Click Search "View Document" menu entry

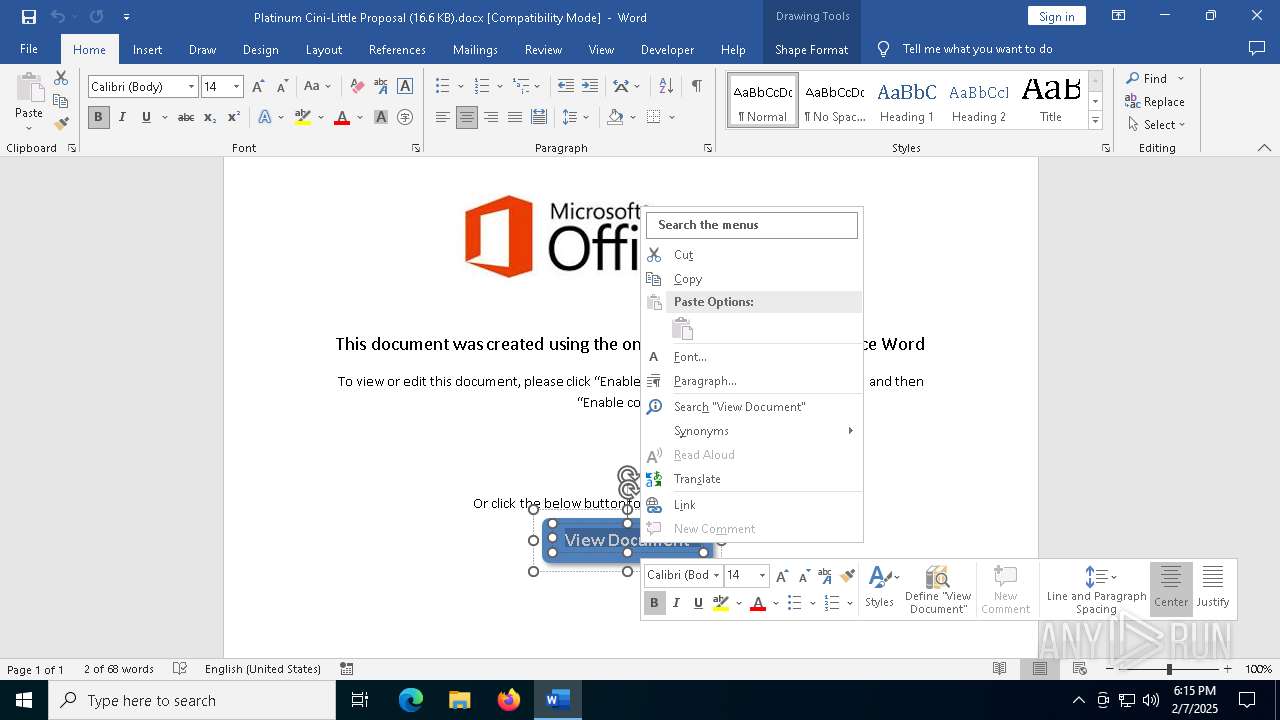(752, 407)
